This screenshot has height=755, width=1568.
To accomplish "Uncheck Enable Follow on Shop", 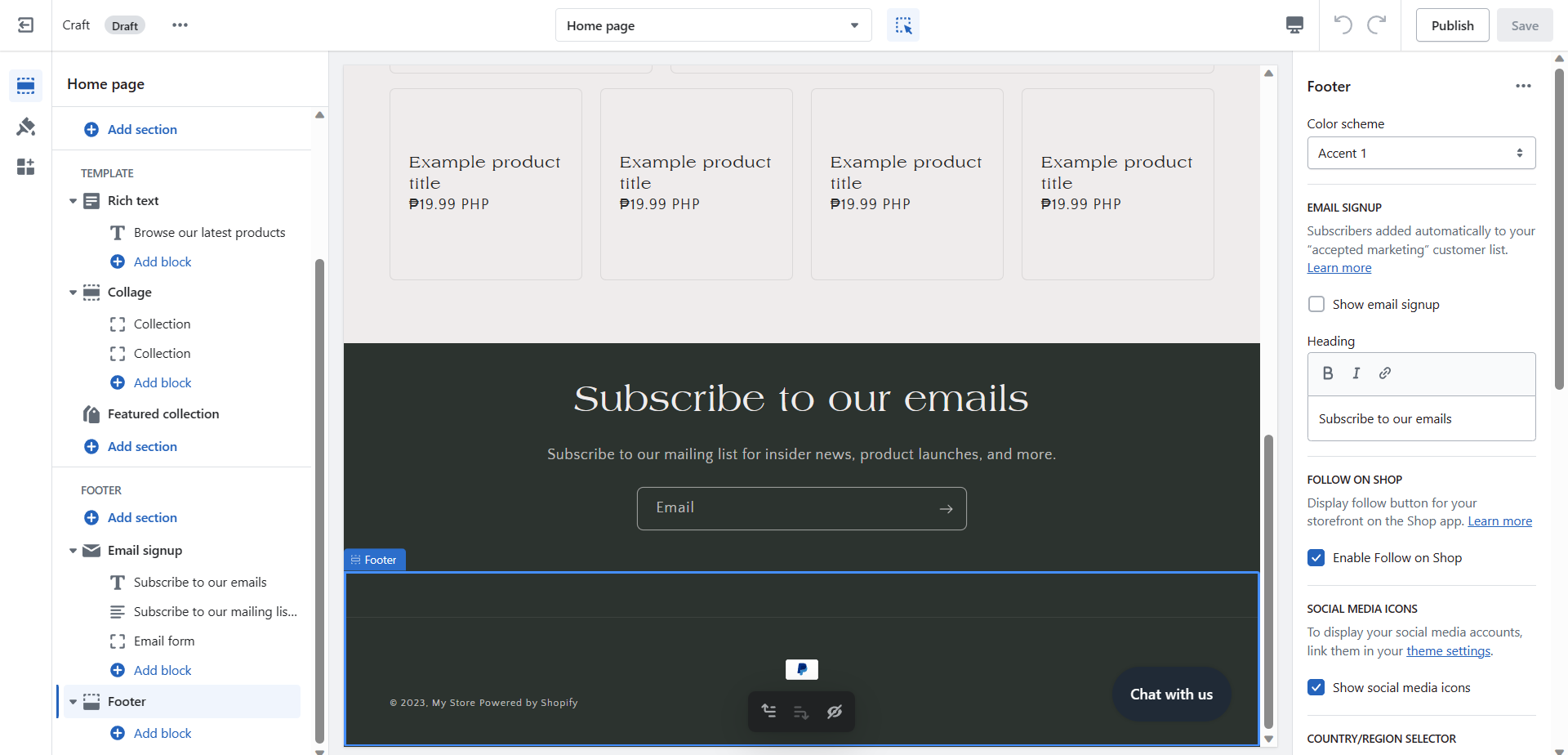I will 1316,557.
